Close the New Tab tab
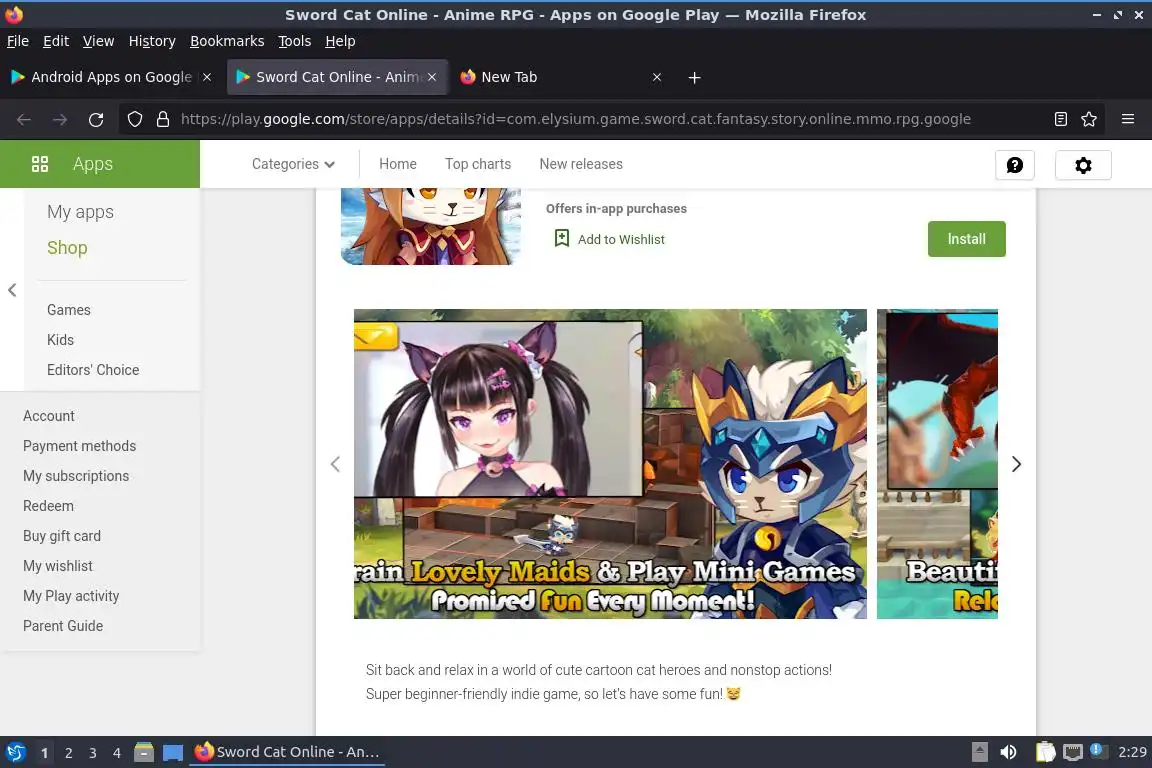The height and width of the screenshot is (768, 1152). pyautogui.click(x=657, y=77)
